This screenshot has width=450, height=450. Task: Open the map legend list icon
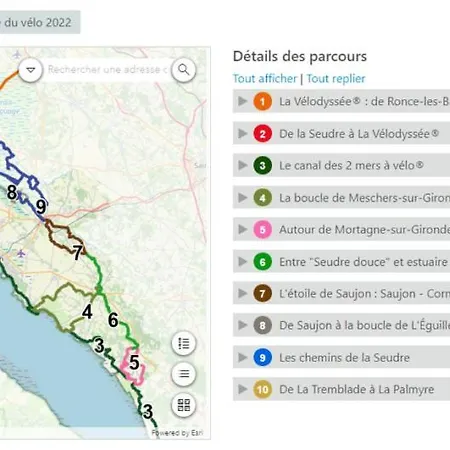point(184,343)
